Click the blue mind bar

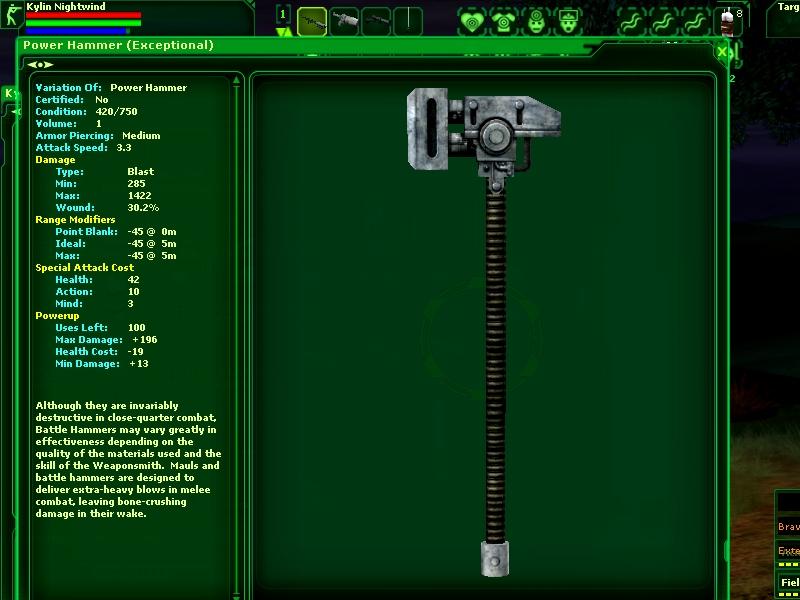click(x=76, y=31)
